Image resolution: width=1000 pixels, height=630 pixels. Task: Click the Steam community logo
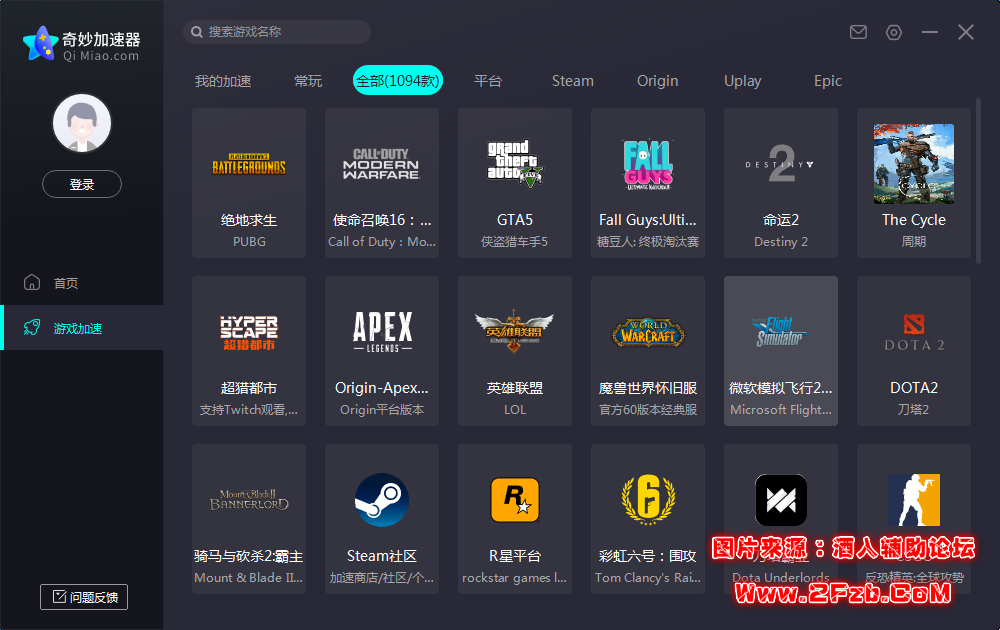(x=381, y=500)
